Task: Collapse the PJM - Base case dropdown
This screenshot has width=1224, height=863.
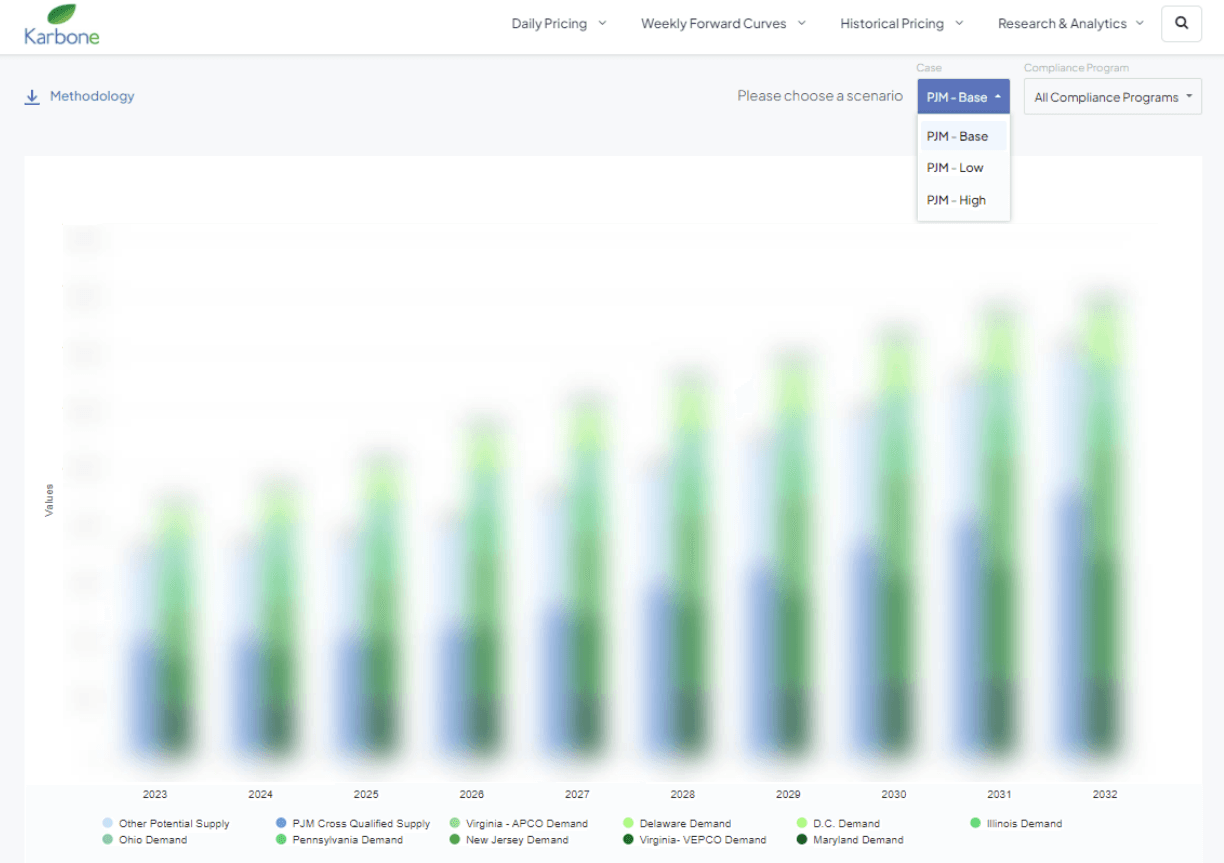Action: 963,97
